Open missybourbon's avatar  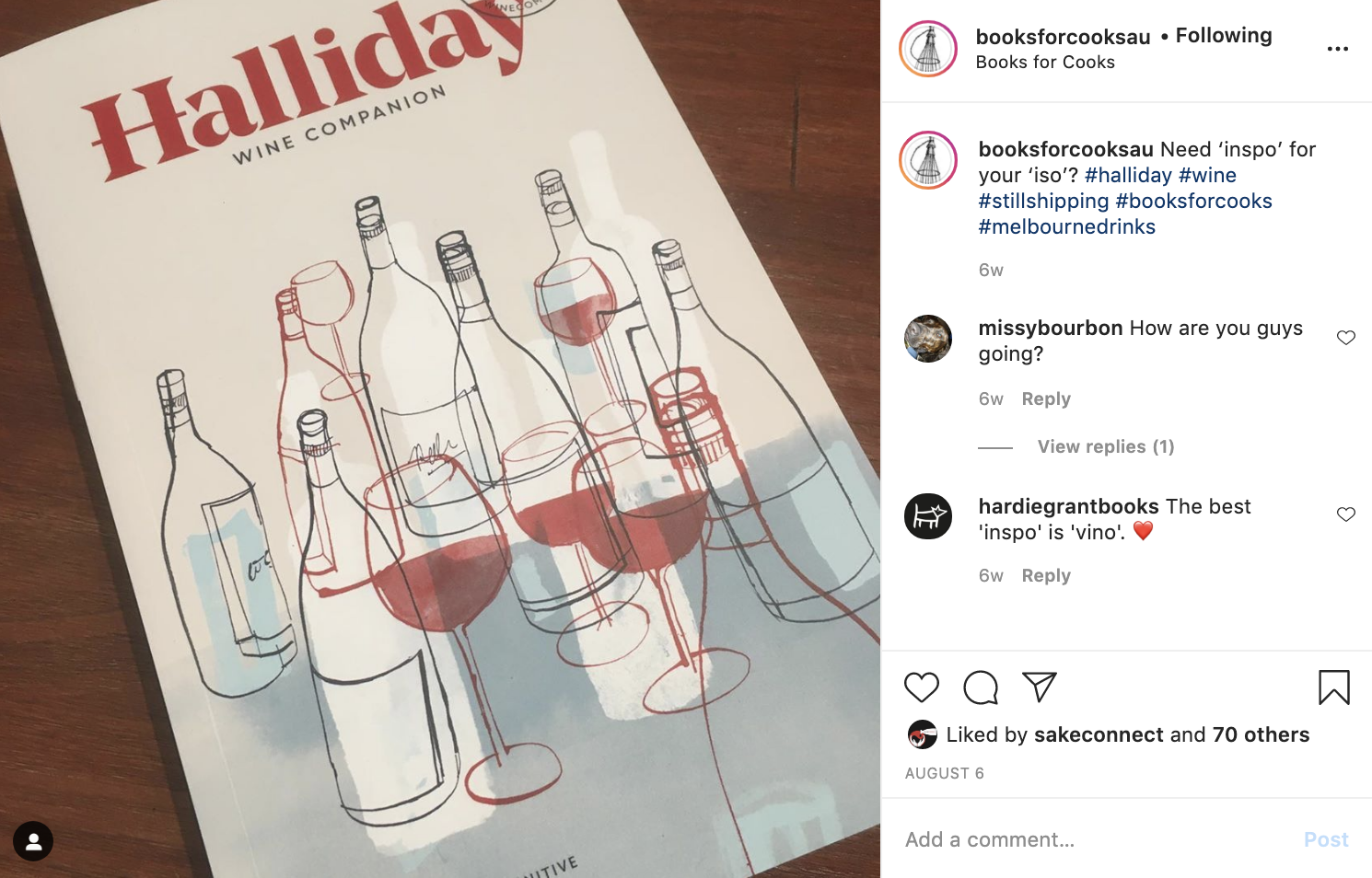[x=928, y=339]
